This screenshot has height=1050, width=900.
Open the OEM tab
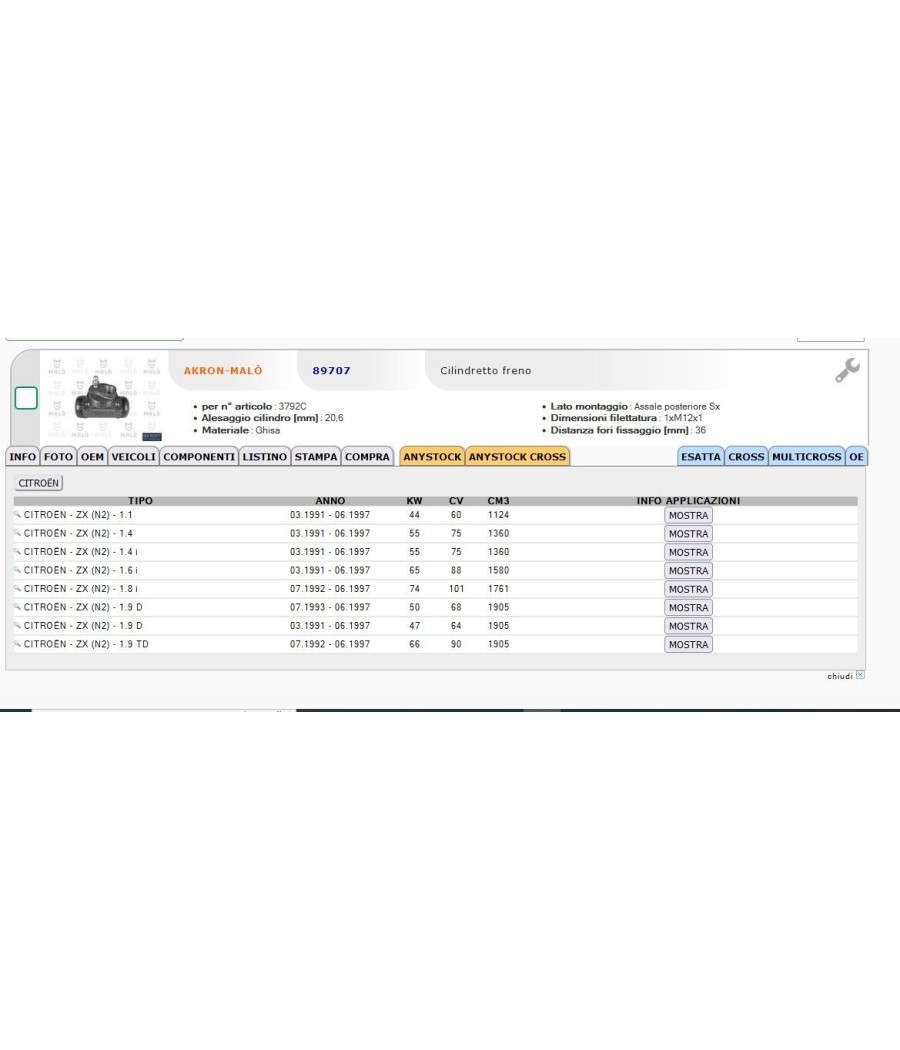(x=92, y=457)
